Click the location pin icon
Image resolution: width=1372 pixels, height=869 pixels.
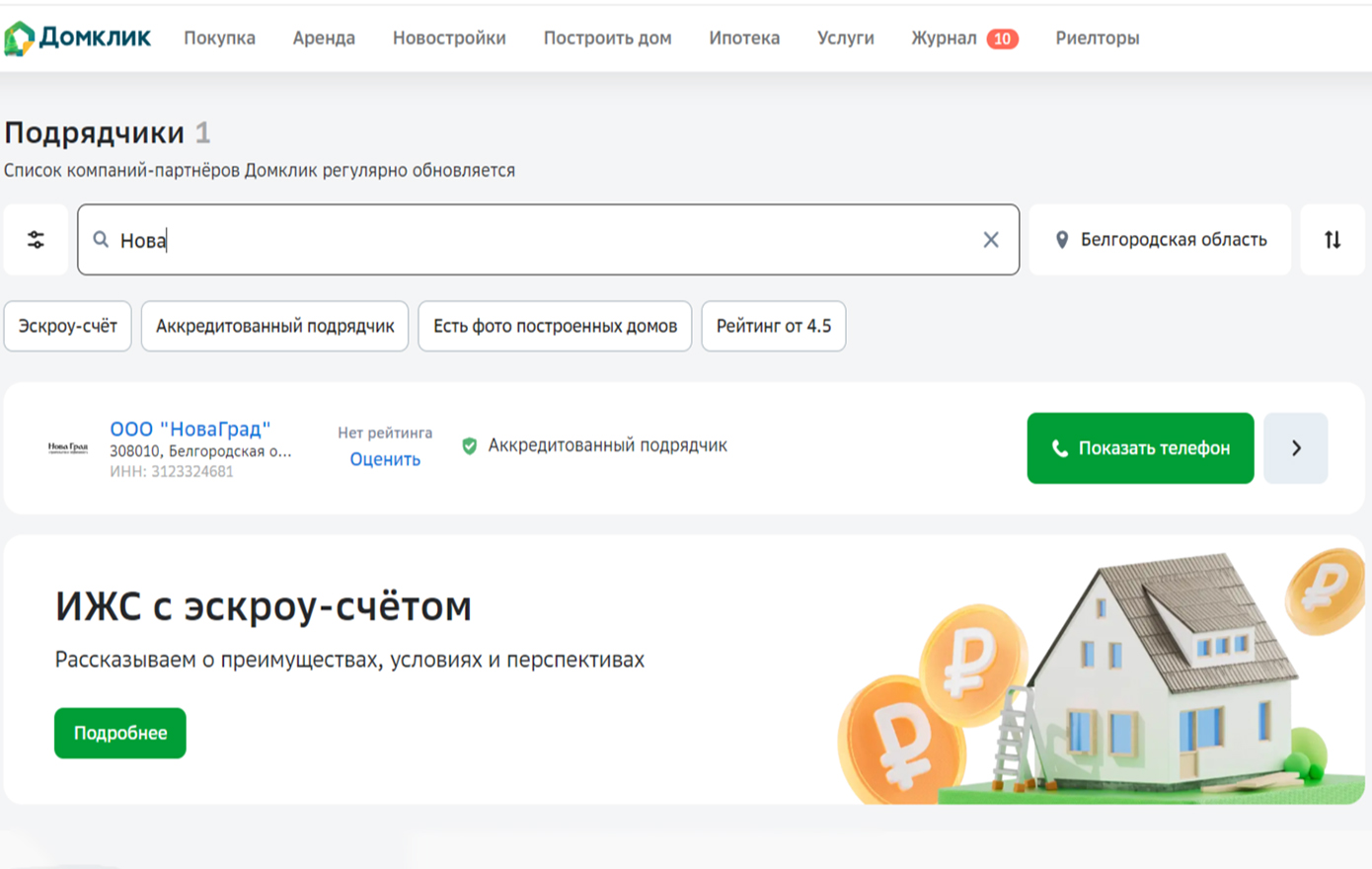click(x=1062, y=240)
